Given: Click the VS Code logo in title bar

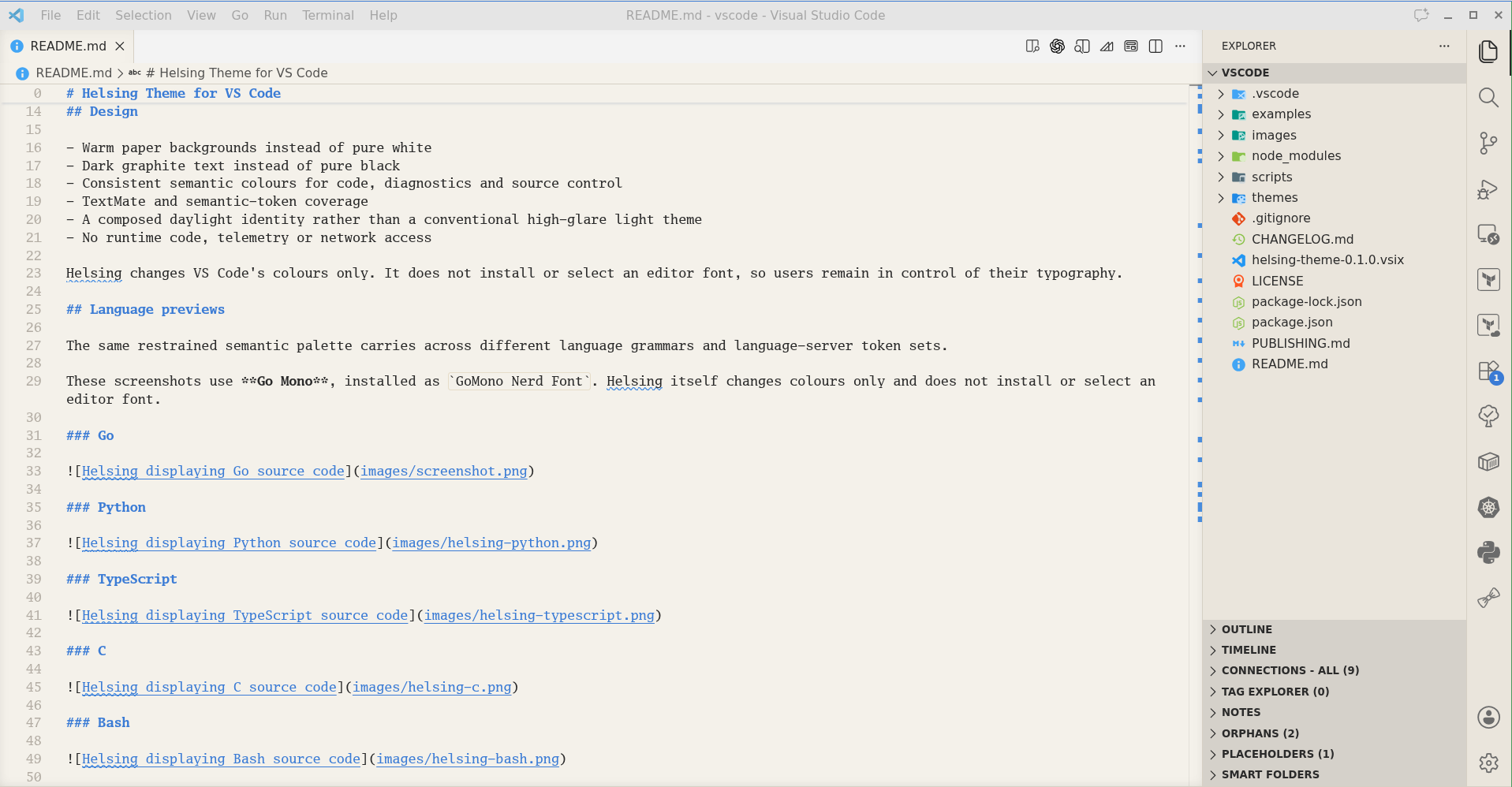Looking at the screenshot, I should 17,15.
